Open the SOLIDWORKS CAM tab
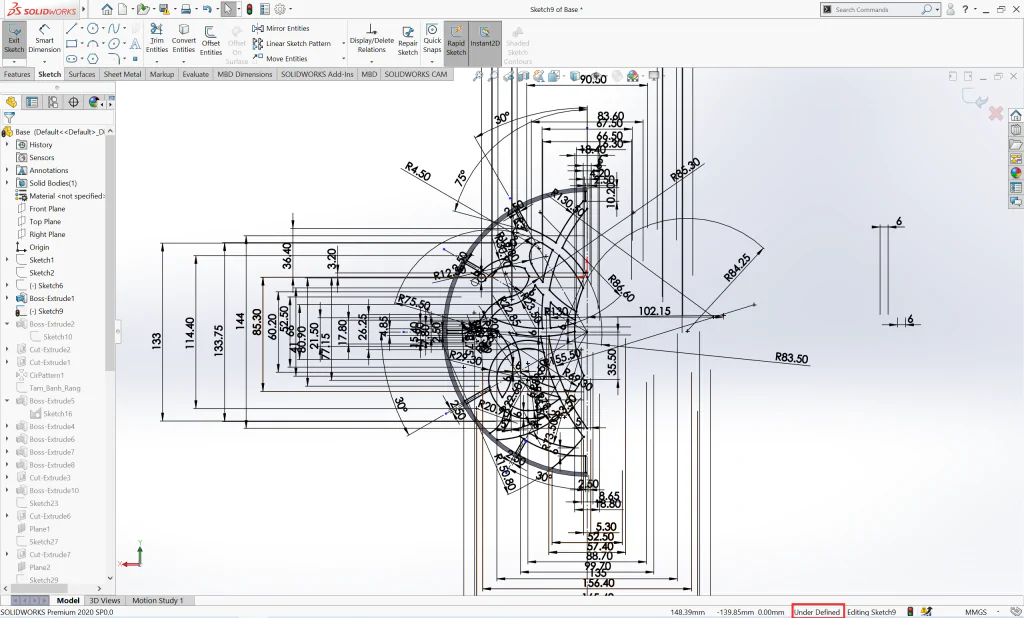Viewport: 1024px width, 618px height. [x=415, y=74]
